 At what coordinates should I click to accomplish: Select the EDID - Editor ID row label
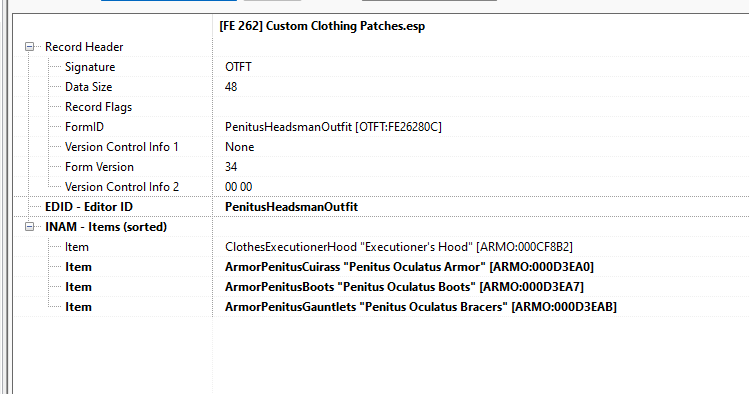pos(89,207)
